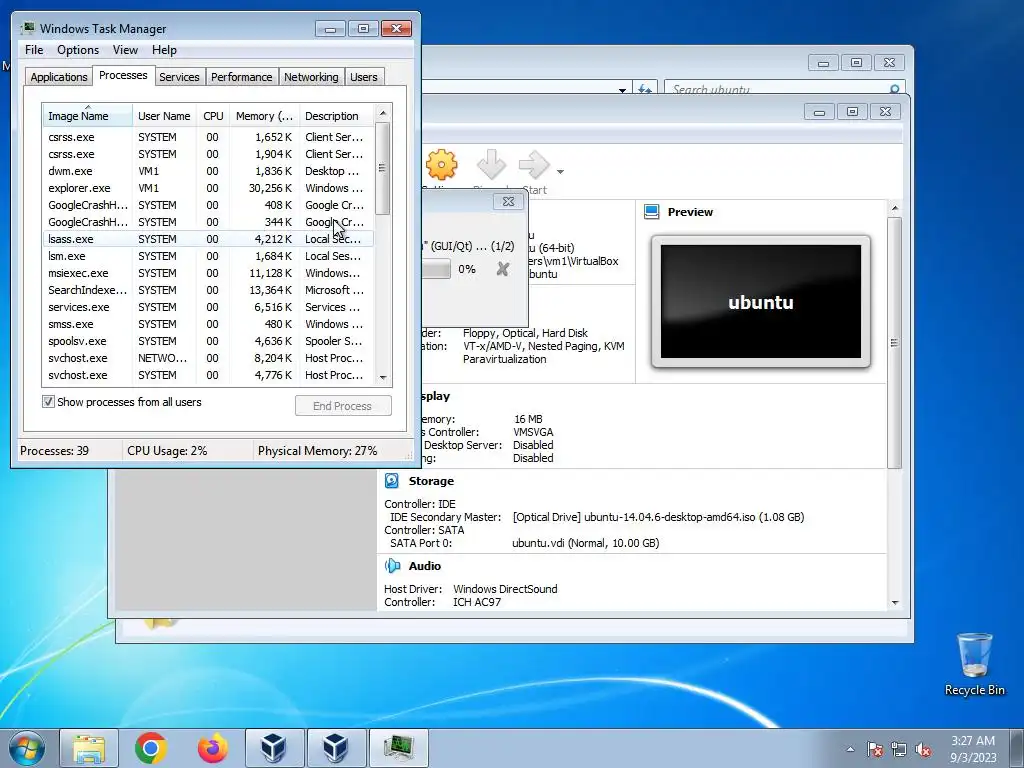Click the Action Center flag tray icon
The image size is (1024, 768).
pos(875,749)
